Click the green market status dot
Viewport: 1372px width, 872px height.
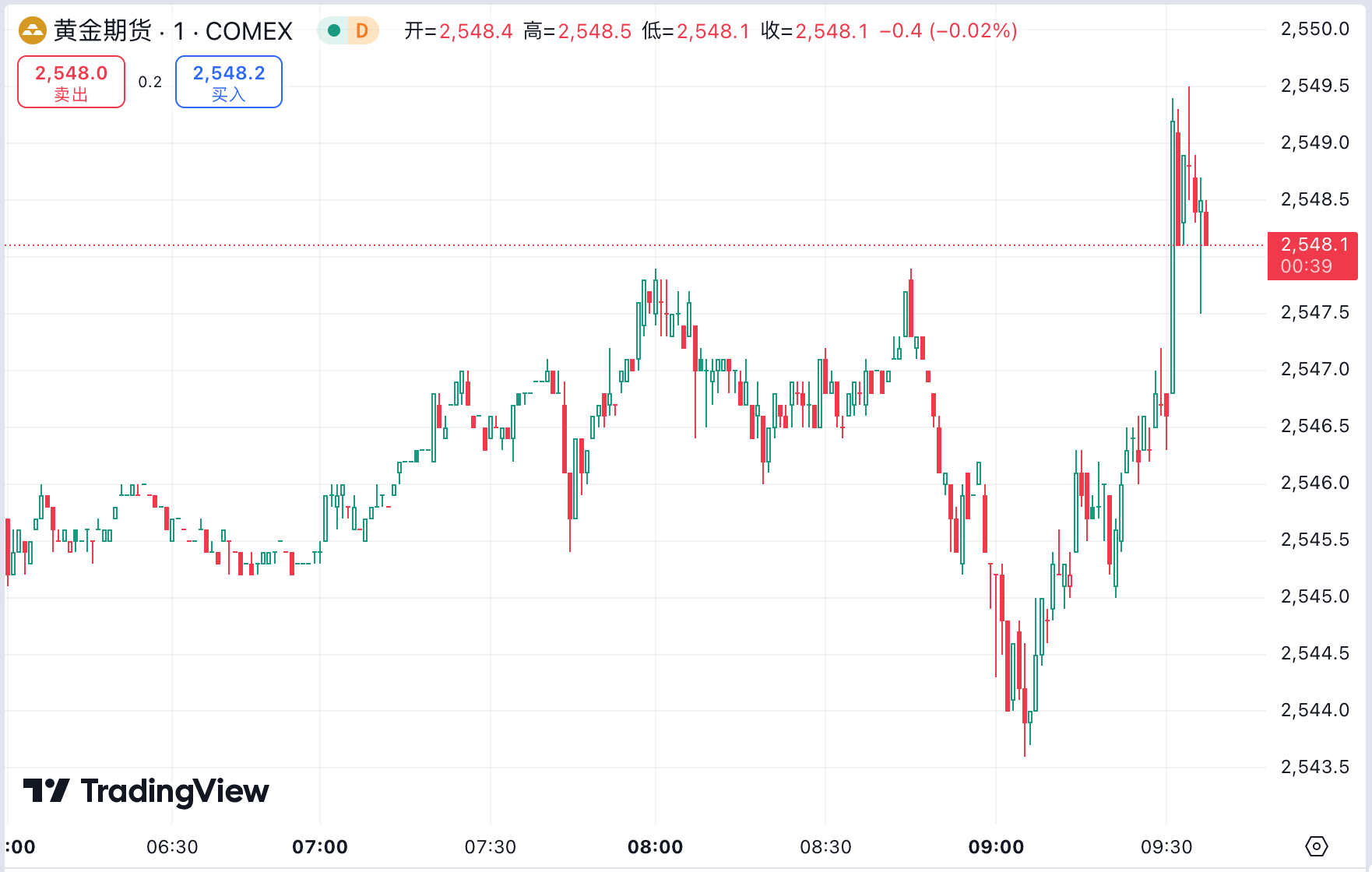[333, 30]
